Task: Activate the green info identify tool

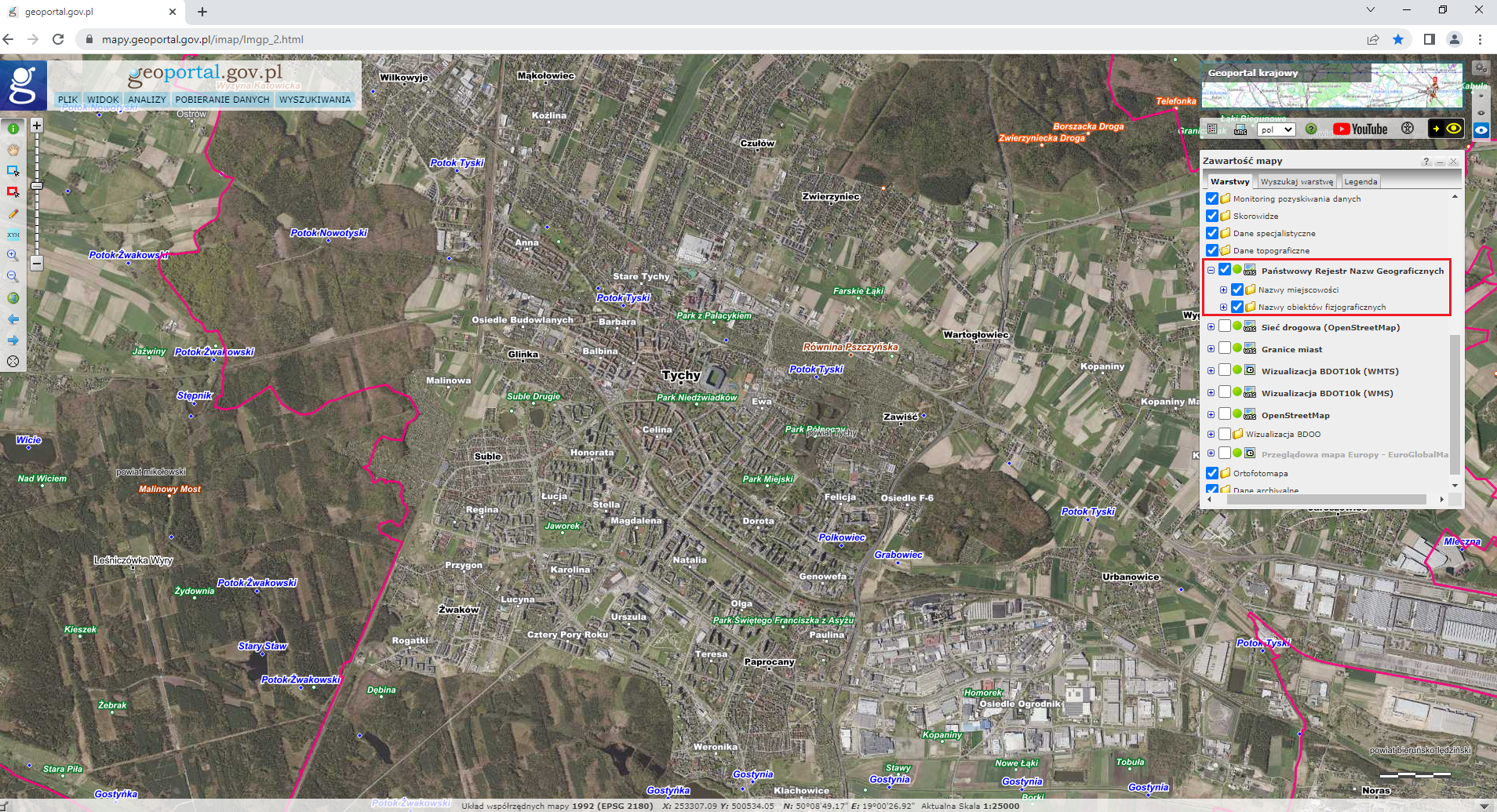Action: [x=13, y=129]
